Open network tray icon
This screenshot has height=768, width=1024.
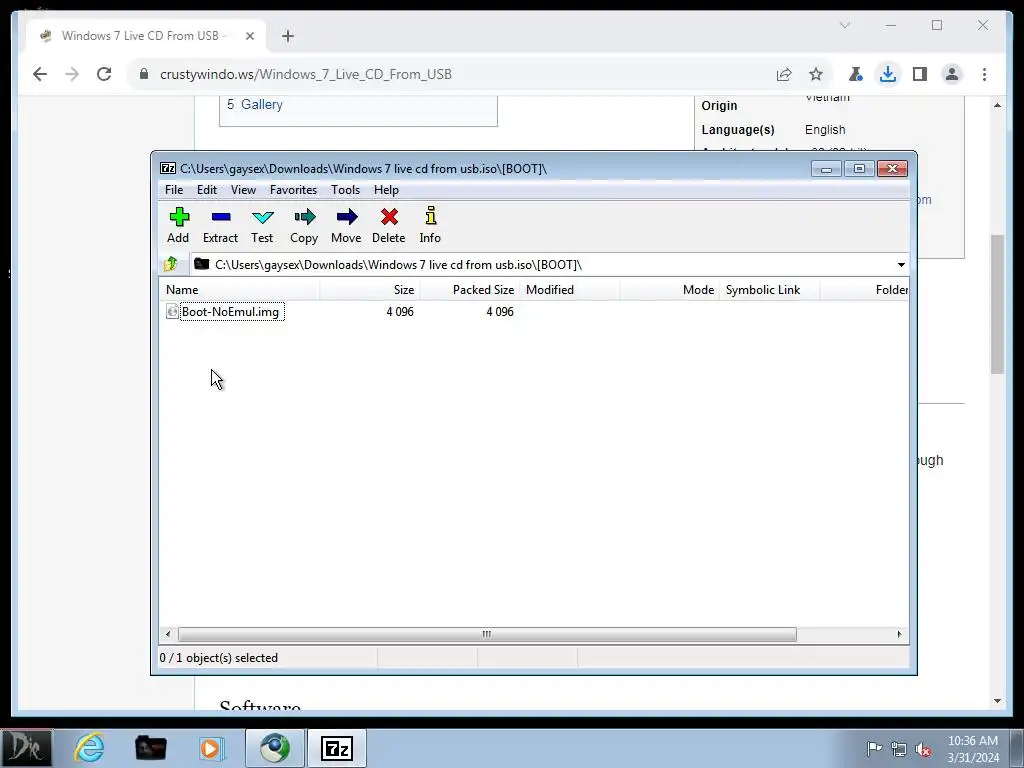[x=899, y=749]
